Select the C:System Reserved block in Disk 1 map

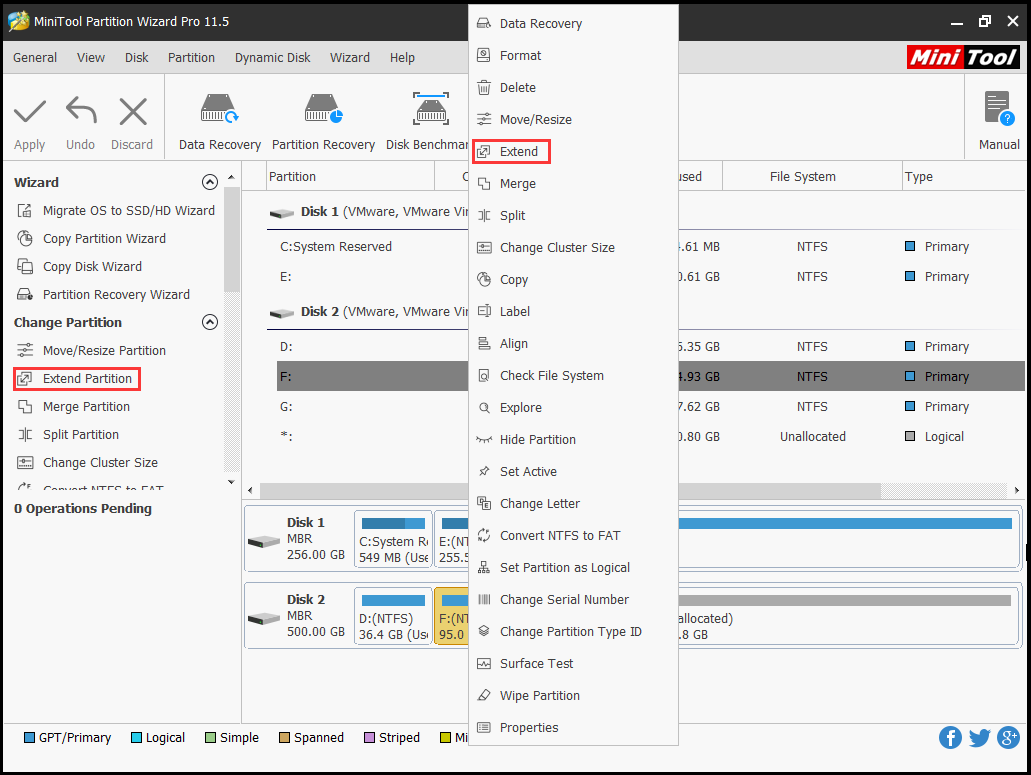point(393,540)
